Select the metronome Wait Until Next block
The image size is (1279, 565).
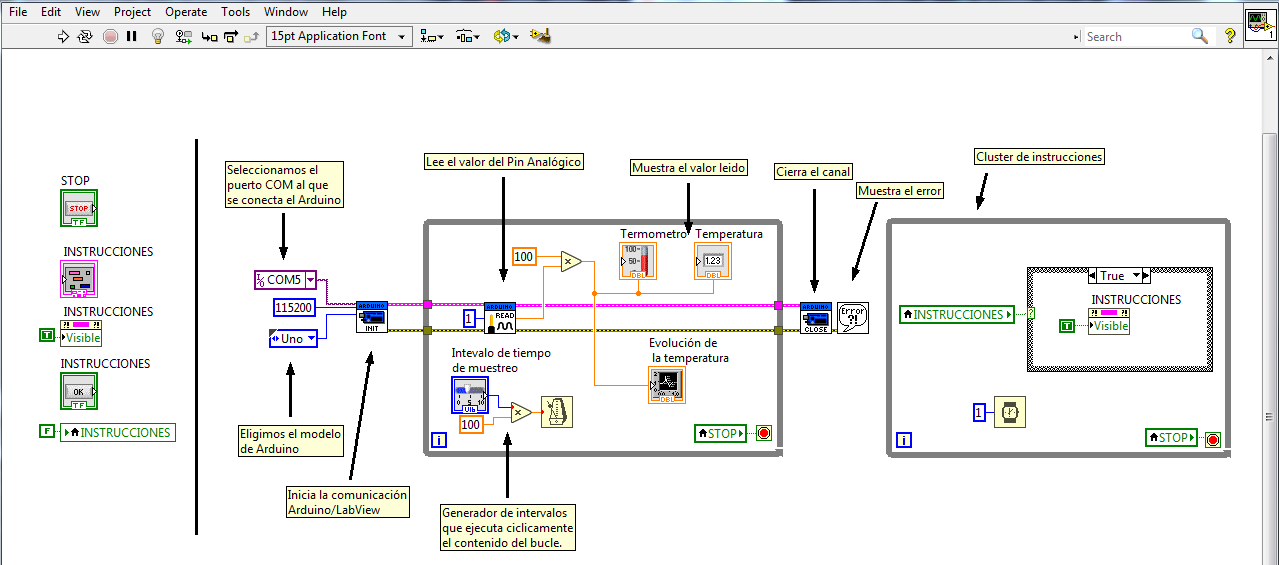point(557,412)
